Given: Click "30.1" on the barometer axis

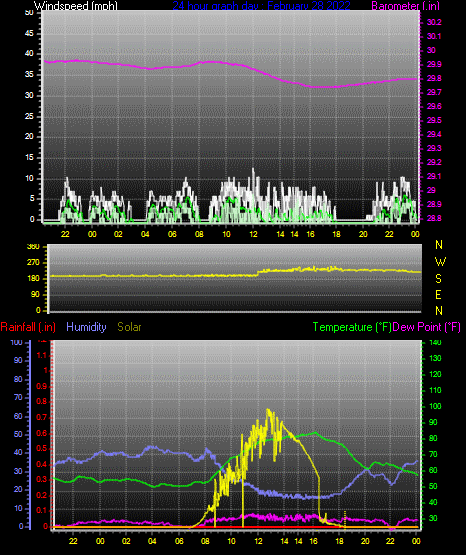Looking at the screenshot, I should (434, 36).
